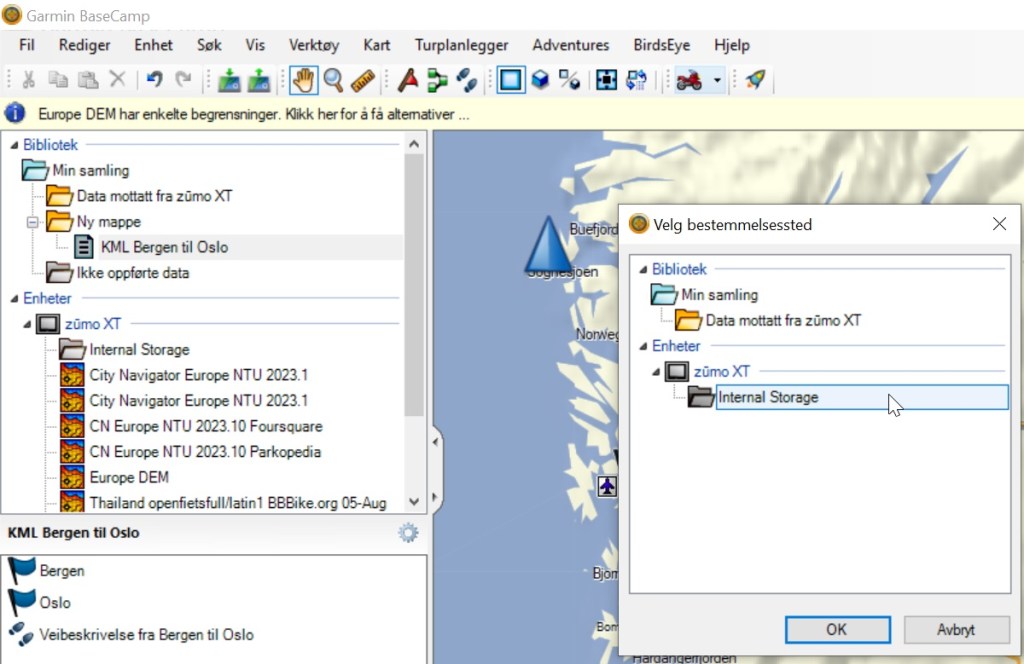The width and height of the screenshot is (1024, 664).
Task: Click the New Route tool icon
Action: click(437, 80)
